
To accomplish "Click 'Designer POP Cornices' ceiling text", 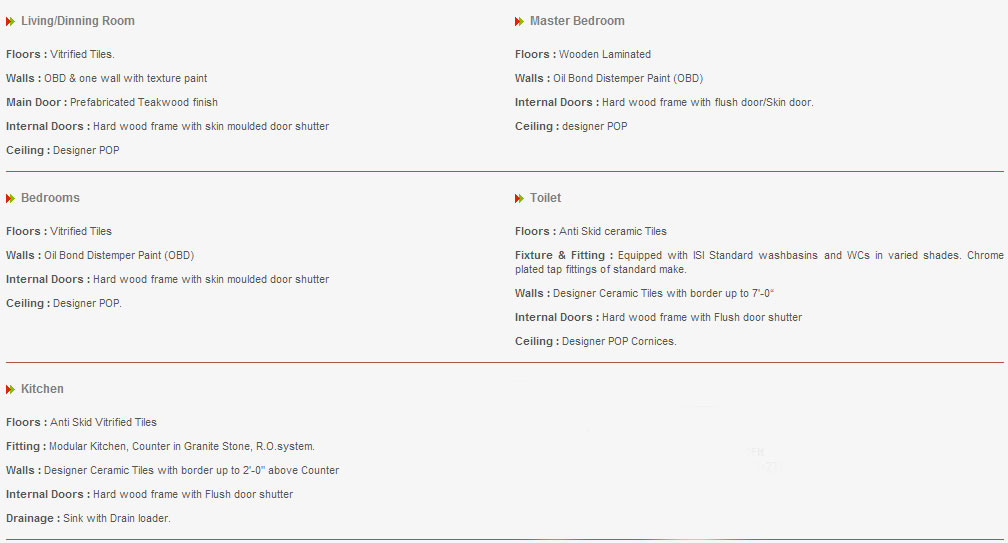I will pyautogui.click(x=619, y=341).
